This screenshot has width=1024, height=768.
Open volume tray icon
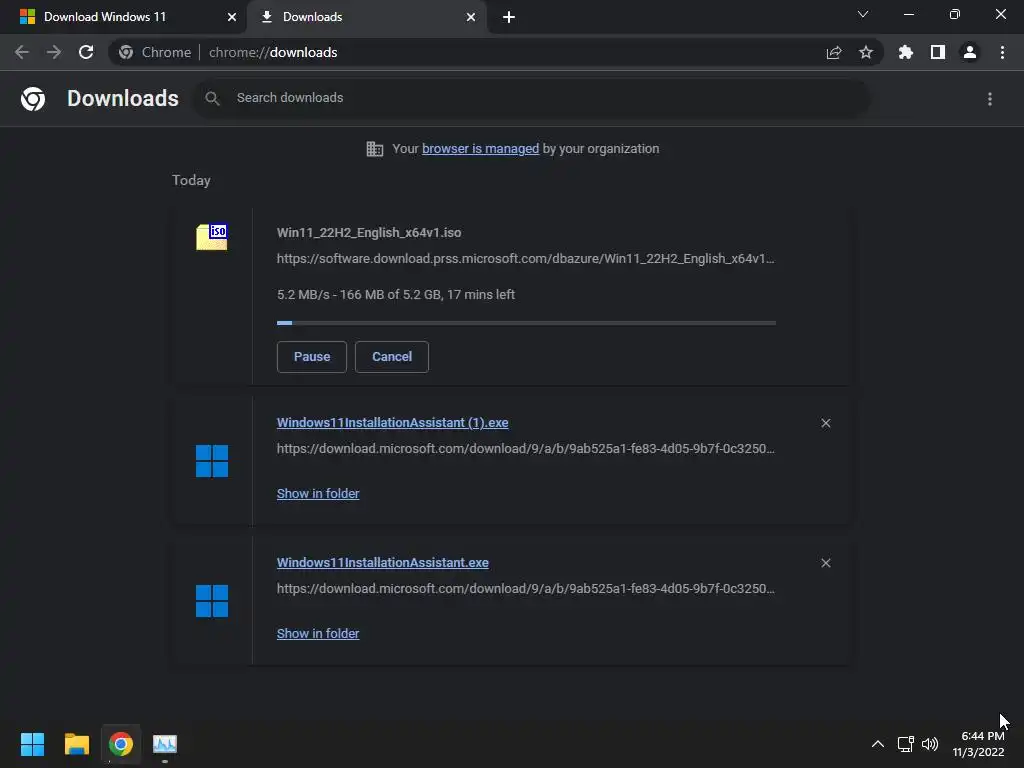pyautogui.click(x=930, y=744)
